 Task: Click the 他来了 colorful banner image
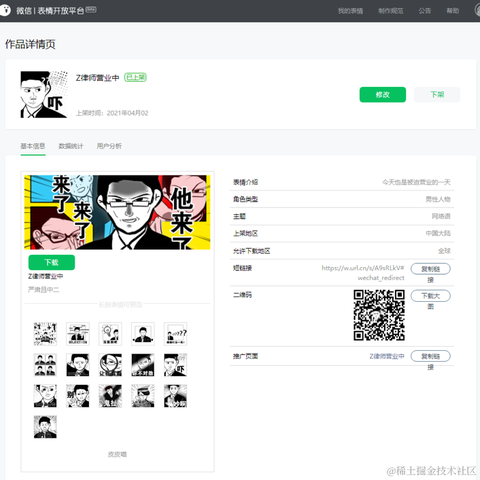[117, 212]
